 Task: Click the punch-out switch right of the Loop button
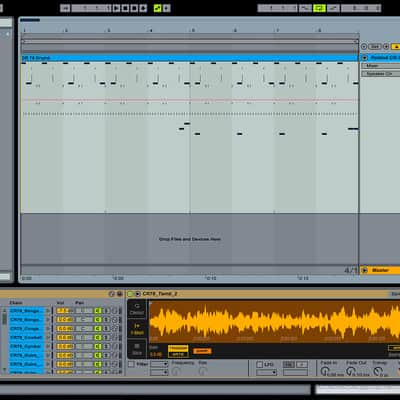point(333,8)
